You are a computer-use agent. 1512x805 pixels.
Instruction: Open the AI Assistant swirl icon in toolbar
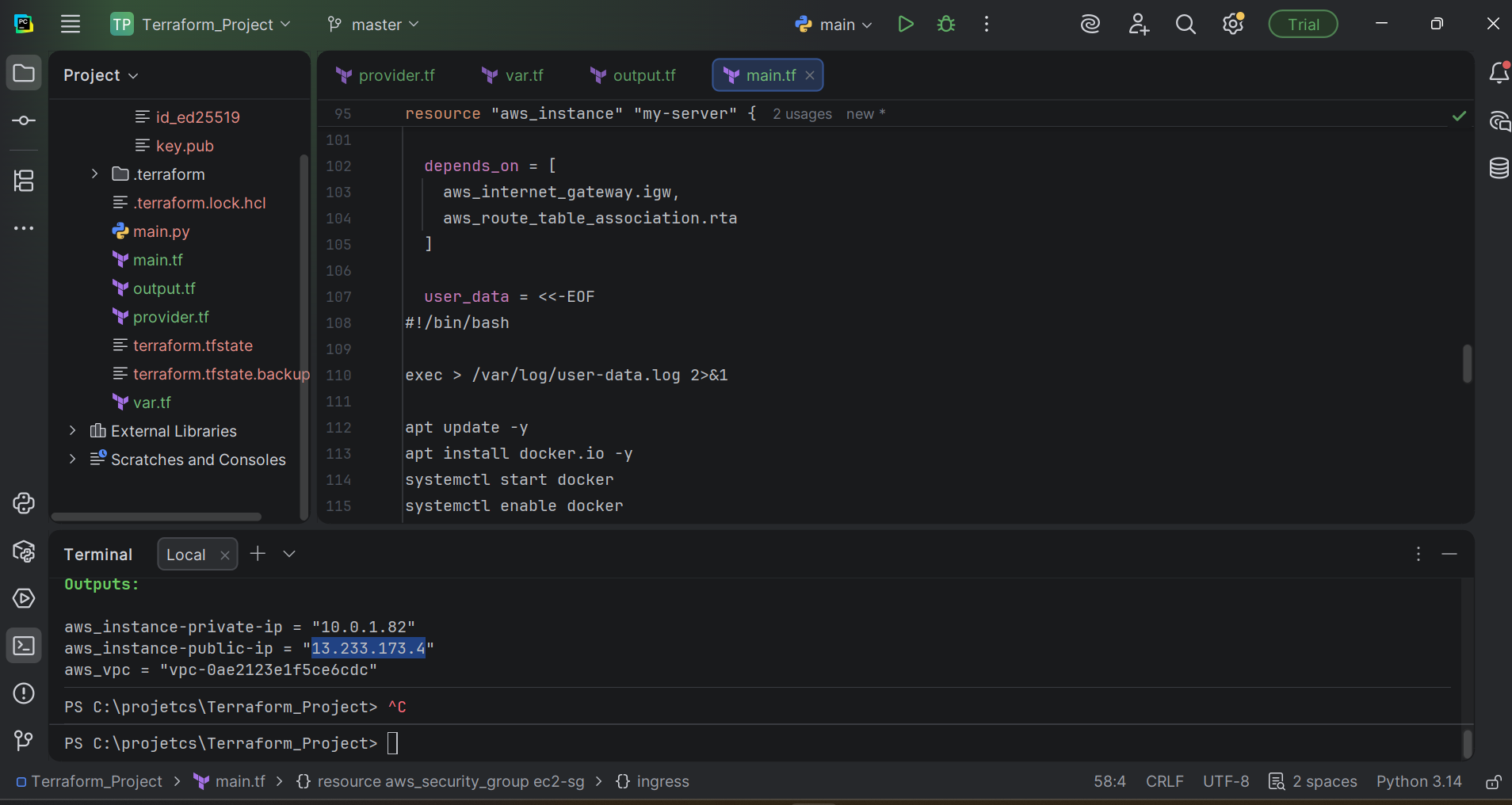point(1090,25)
